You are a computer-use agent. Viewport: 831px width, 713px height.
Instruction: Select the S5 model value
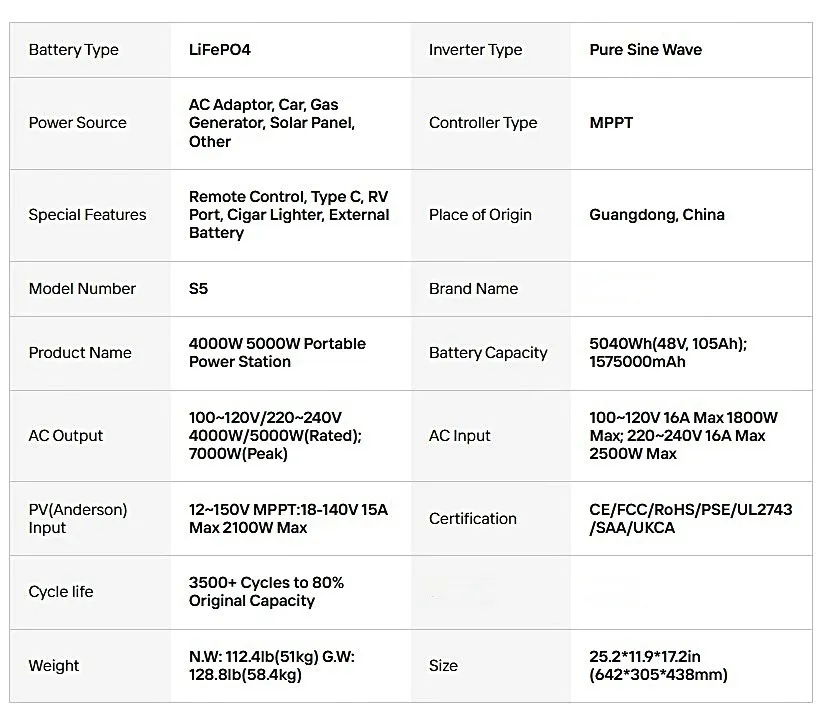pyautogui.click(x=198, y=289)
